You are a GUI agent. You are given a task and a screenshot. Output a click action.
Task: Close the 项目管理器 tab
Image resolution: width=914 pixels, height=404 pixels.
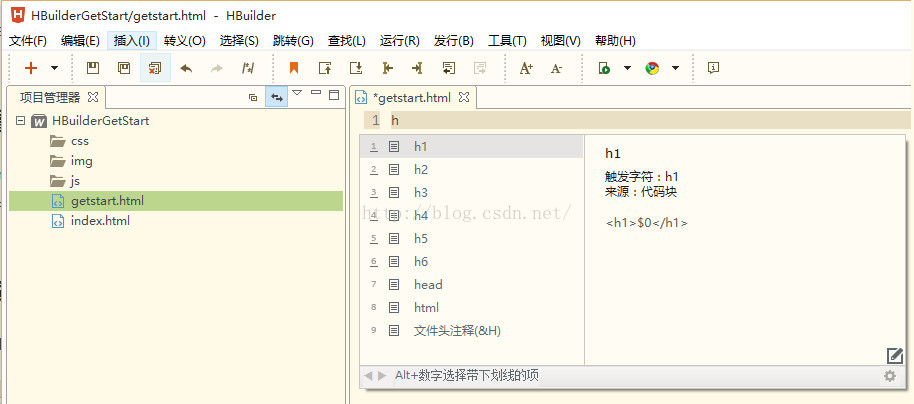tap(93, 97)
